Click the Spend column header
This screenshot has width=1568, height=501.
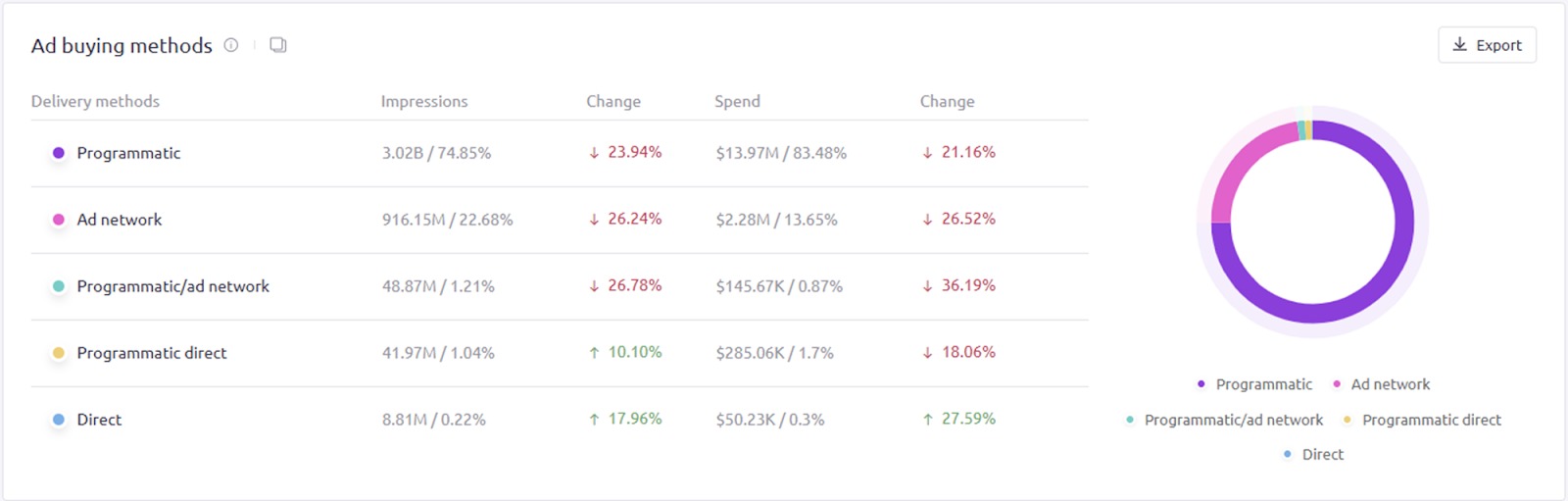[737, 101]
